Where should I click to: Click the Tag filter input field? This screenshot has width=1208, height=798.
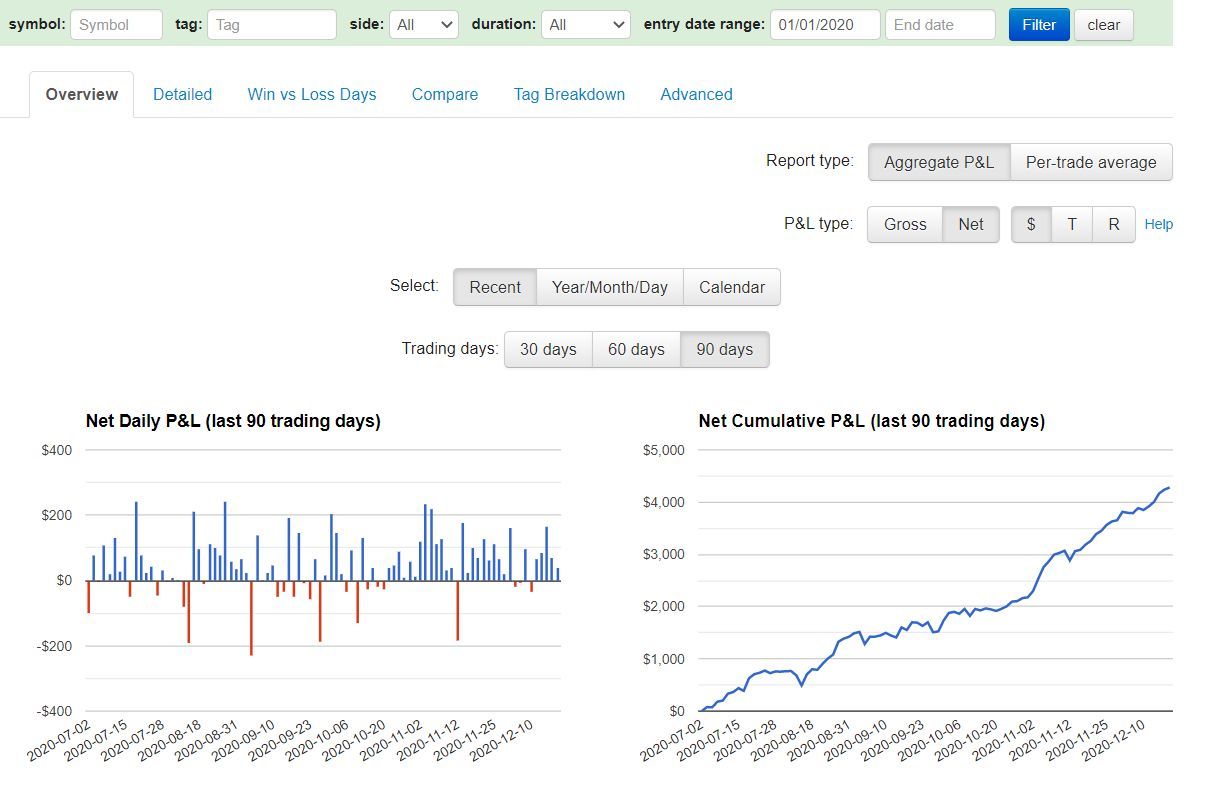click(x=272, y=25)
